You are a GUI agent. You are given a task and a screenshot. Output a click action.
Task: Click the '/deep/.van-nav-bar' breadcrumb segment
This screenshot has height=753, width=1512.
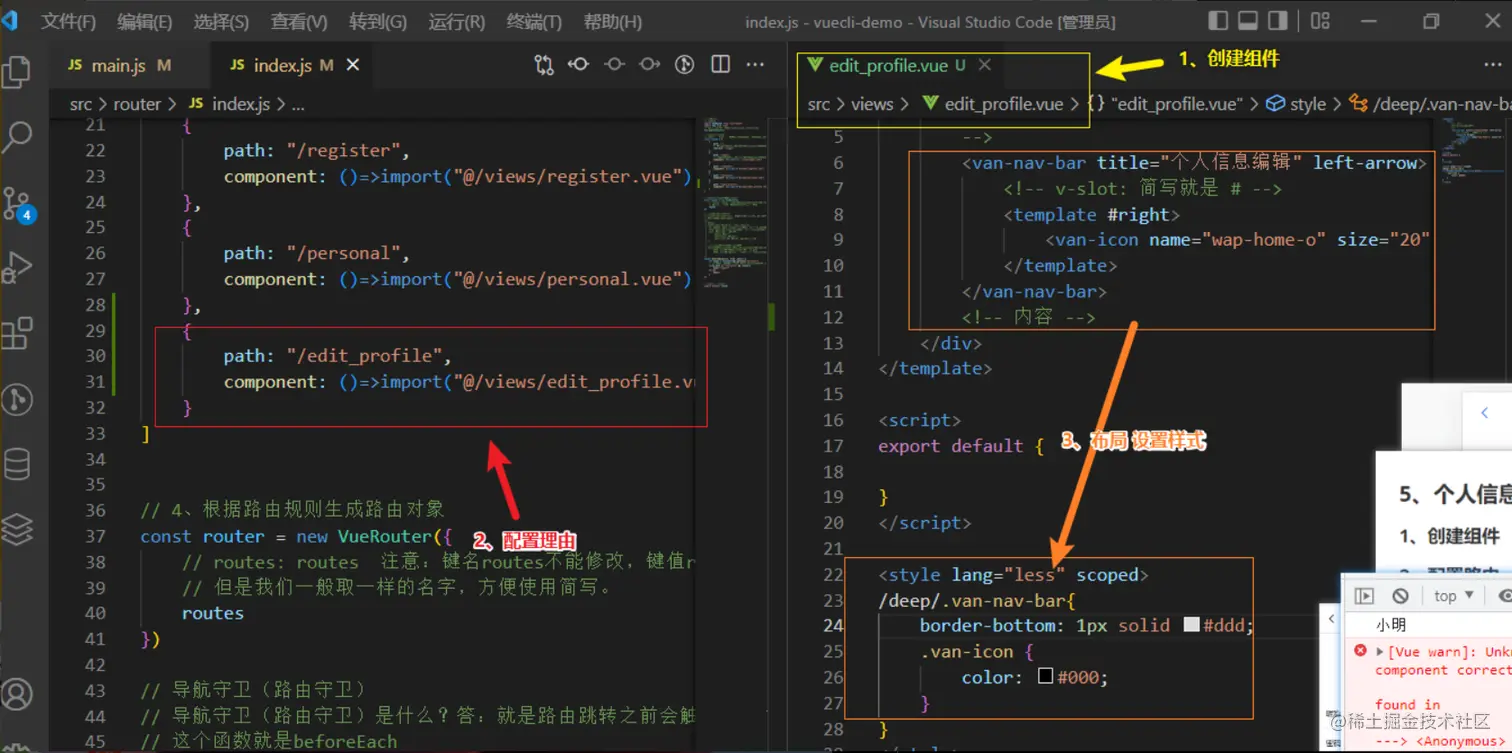[x=1430, y=104]
